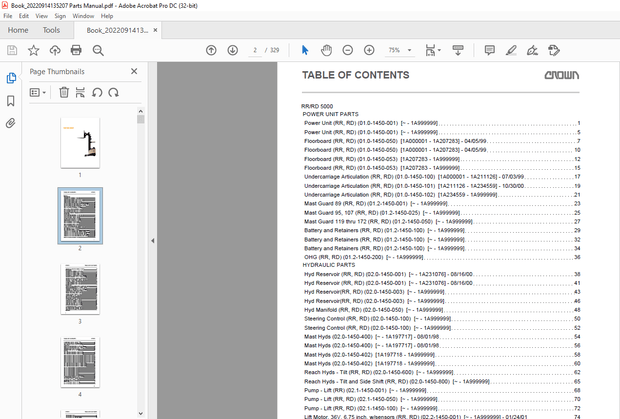This screenshot has height=419, width=620.
Task: Click the read mode scroll icon
Action: tap(458, 50)
